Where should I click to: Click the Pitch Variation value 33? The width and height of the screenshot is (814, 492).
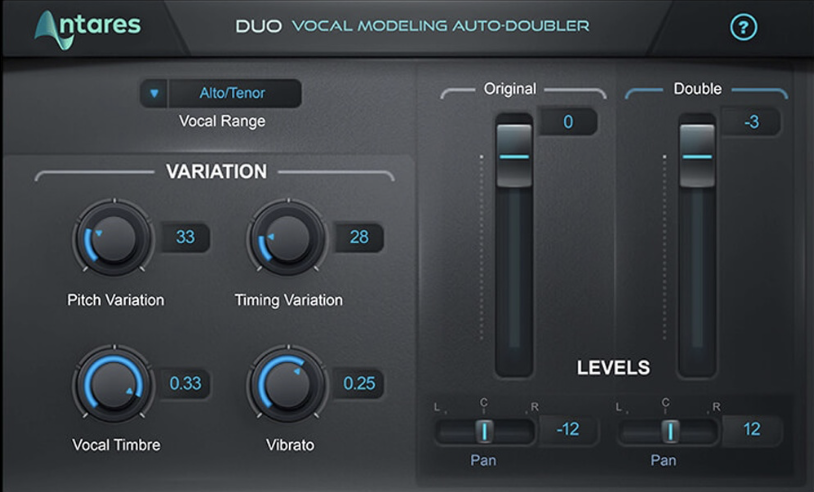185,237
